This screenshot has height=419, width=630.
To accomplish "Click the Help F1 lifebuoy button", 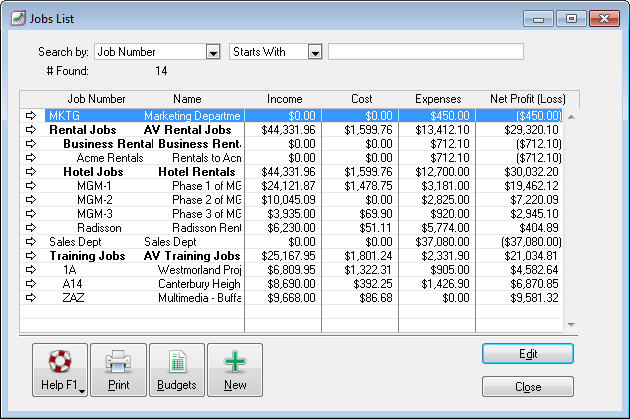I will [60, 370].
